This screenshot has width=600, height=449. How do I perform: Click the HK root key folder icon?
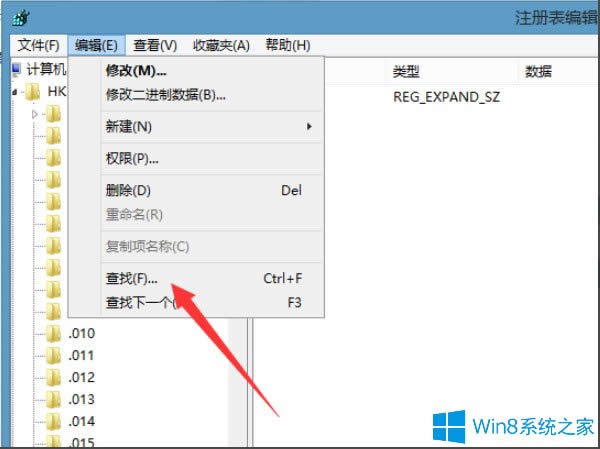pyautogui.click(x=33, y=93)
